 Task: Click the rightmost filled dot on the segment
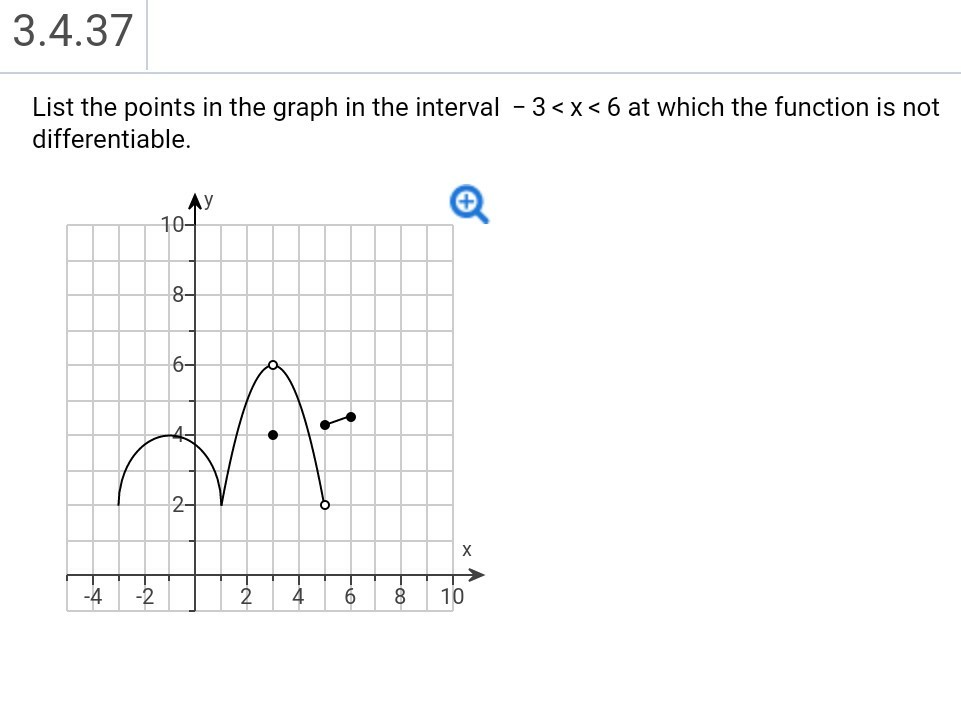coord(351,417)
